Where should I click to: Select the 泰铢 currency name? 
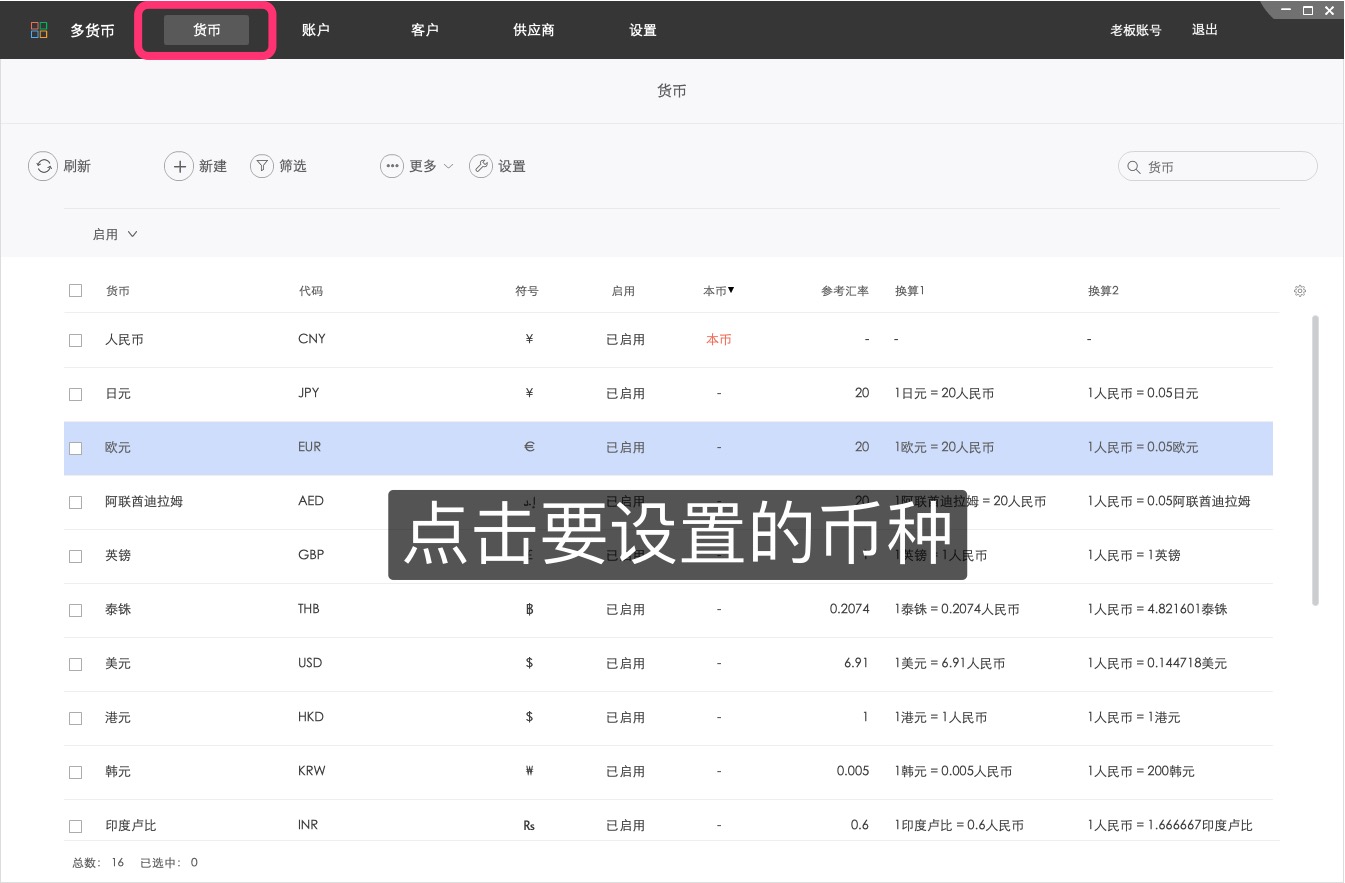pyautogui.click(x=118, y=610)
